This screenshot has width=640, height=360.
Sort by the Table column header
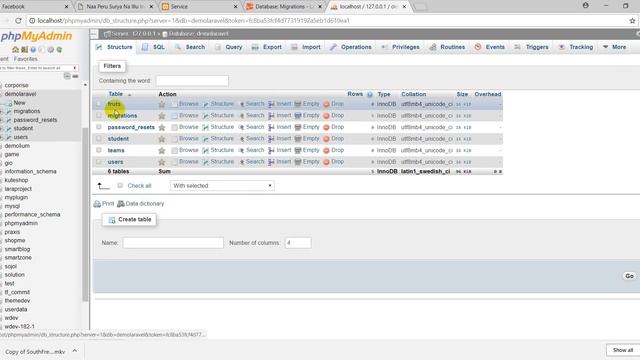(x=116, y=94)
